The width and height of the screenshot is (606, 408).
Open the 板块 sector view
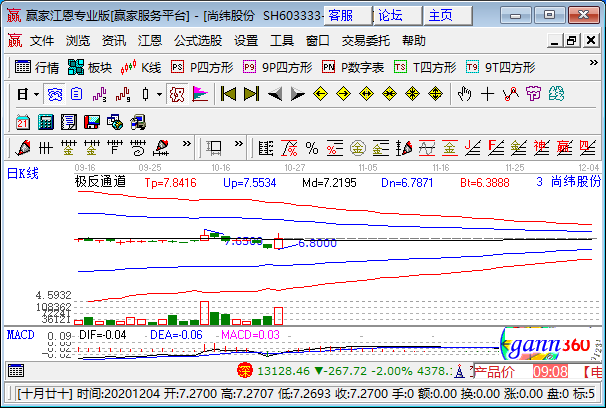pyautogui.click(x=90, y=67)
